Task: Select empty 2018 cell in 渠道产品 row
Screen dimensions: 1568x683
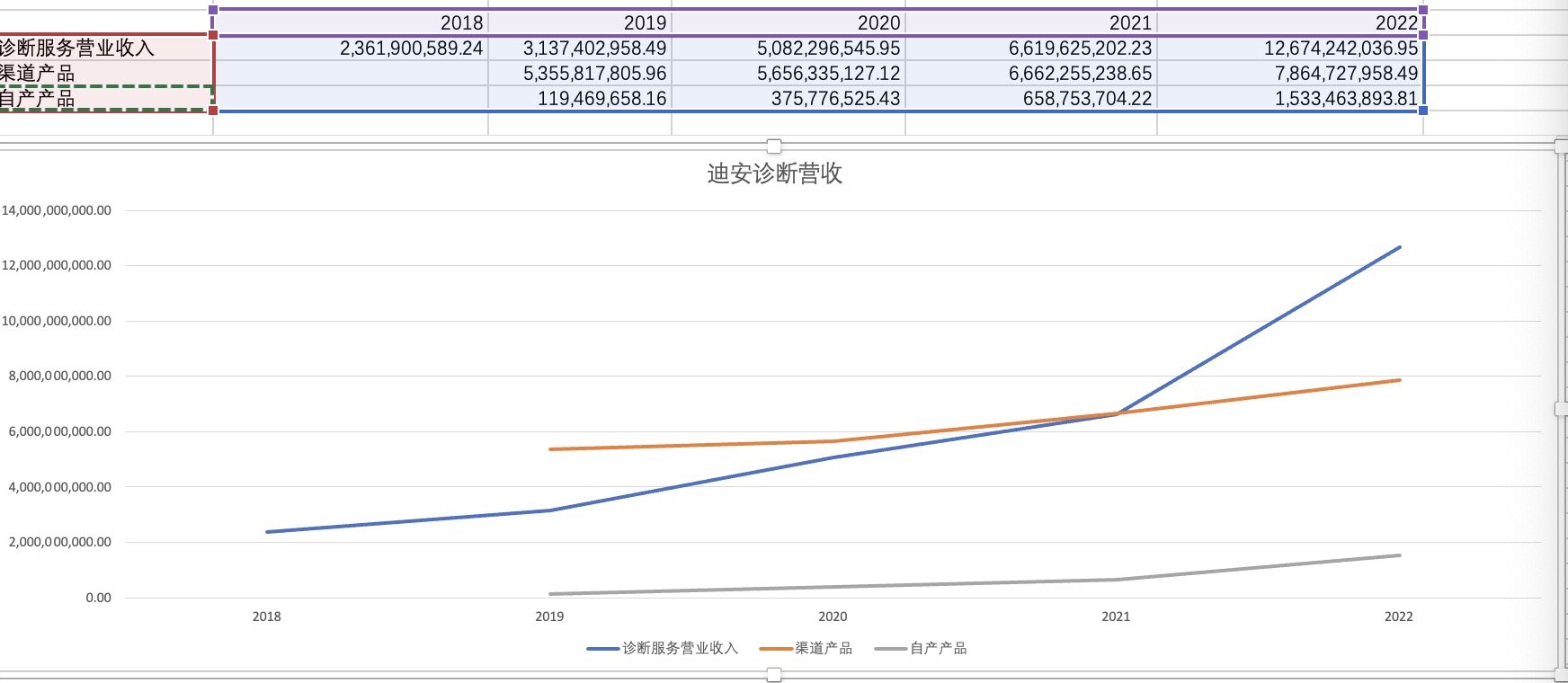Action: [351, 74]
